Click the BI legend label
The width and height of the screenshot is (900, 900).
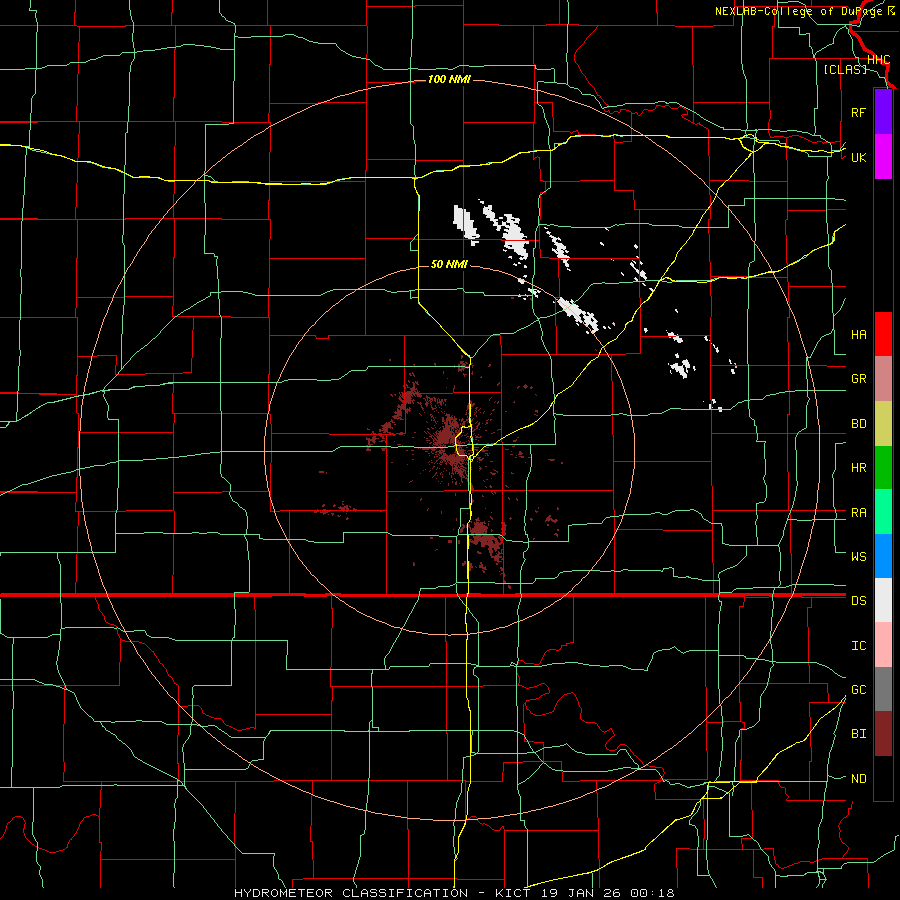(858, 734)
